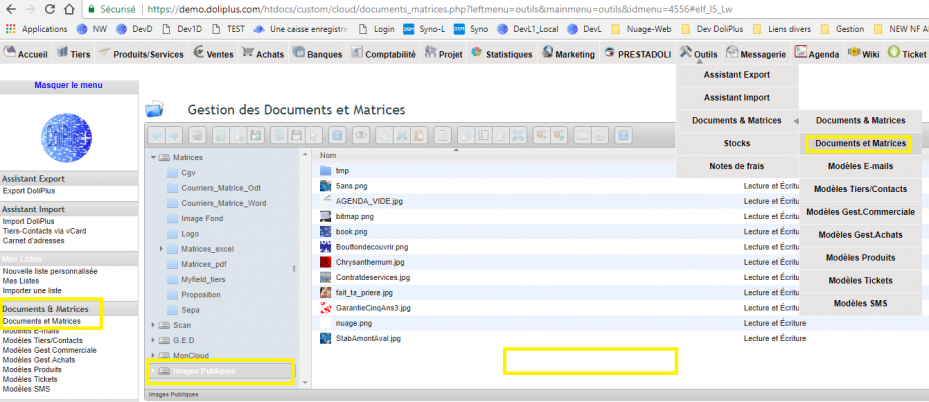Expand the Scan volume in tree
Screen dimensions: 929x402
153,325
